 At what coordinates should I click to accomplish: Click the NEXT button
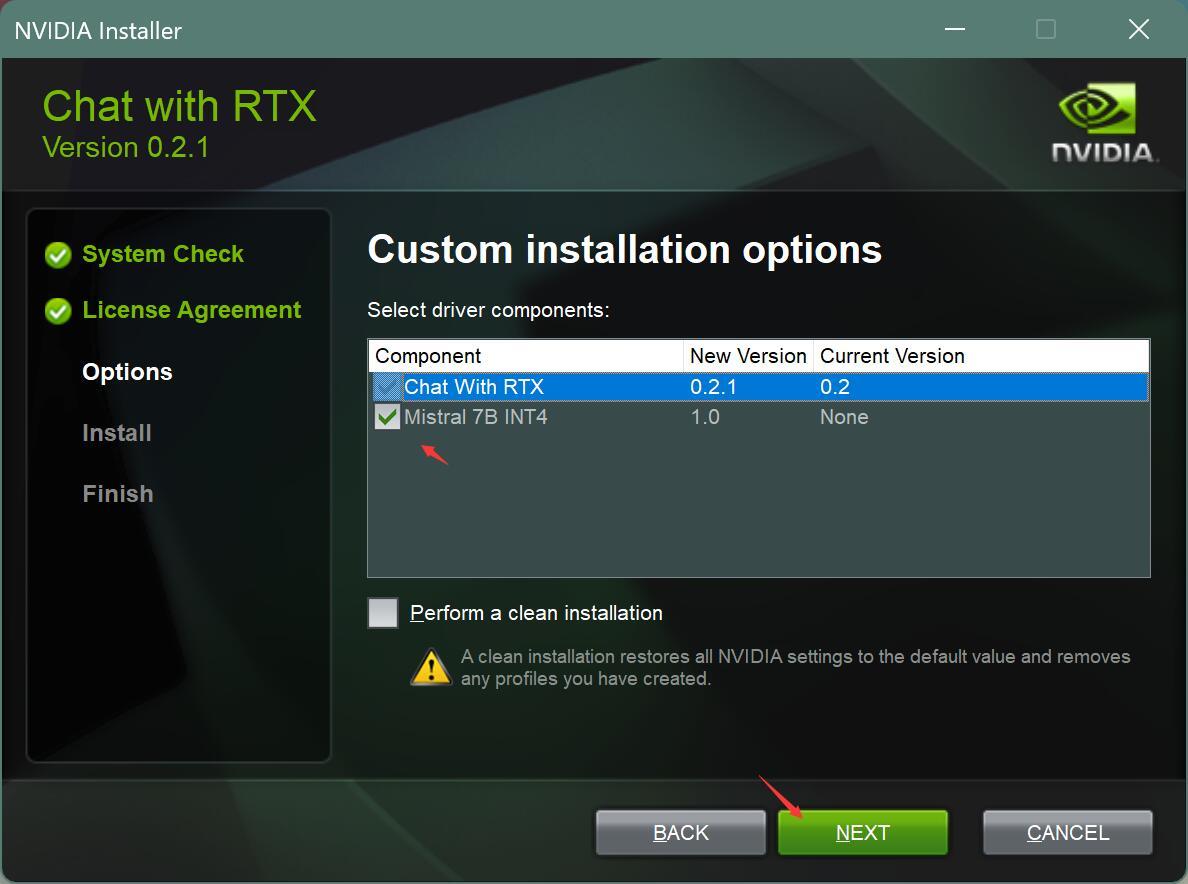point(862,832)
